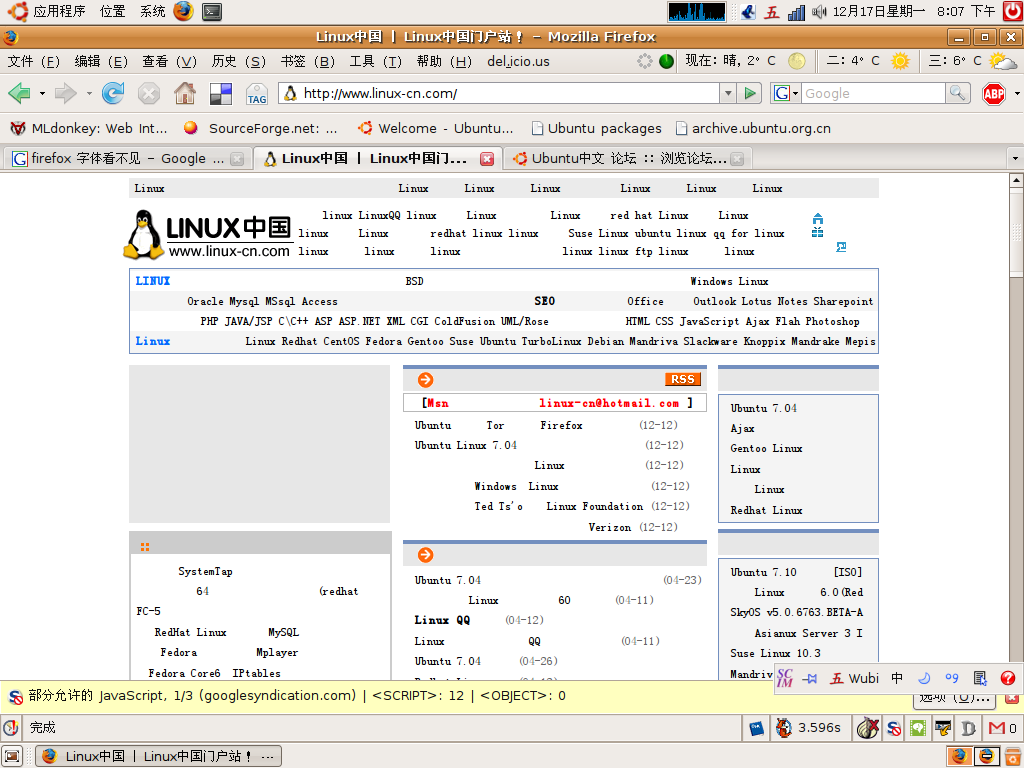
Task: Click the Stop loading button
Action: tap(149, 93)
